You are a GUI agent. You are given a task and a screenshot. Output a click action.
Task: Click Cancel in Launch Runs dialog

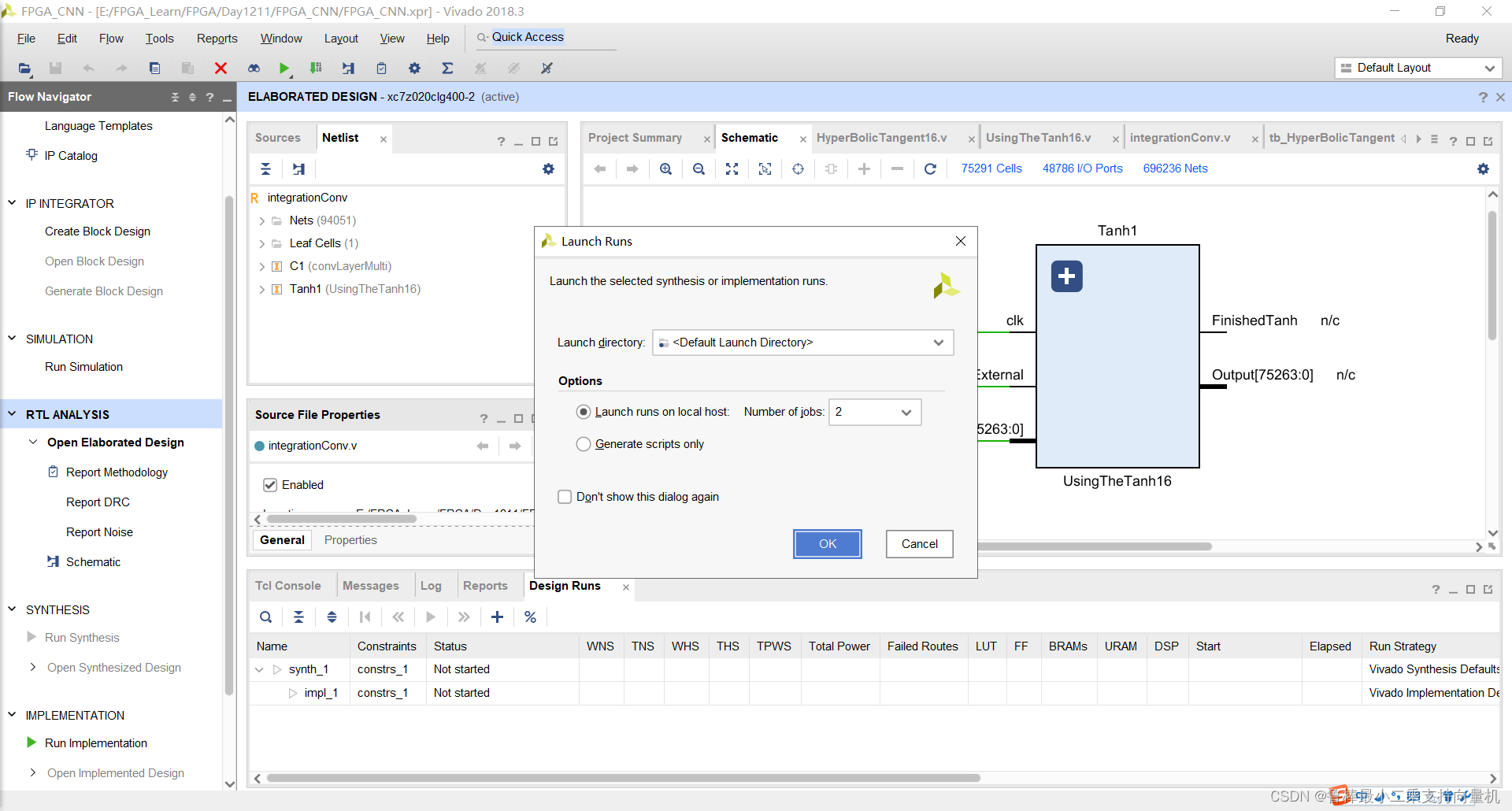coord(920,544)
